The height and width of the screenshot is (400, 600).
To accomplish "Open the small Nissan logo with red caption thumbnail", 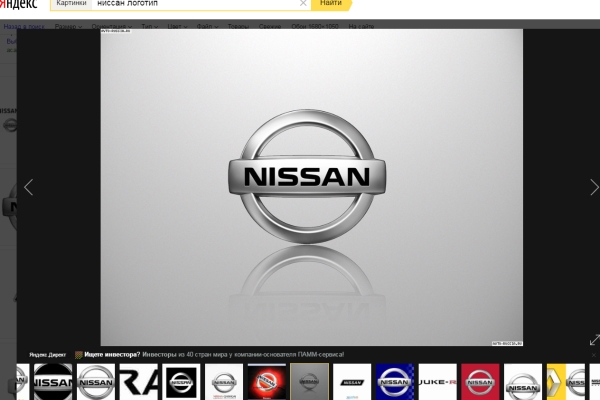I will point(224,382).
